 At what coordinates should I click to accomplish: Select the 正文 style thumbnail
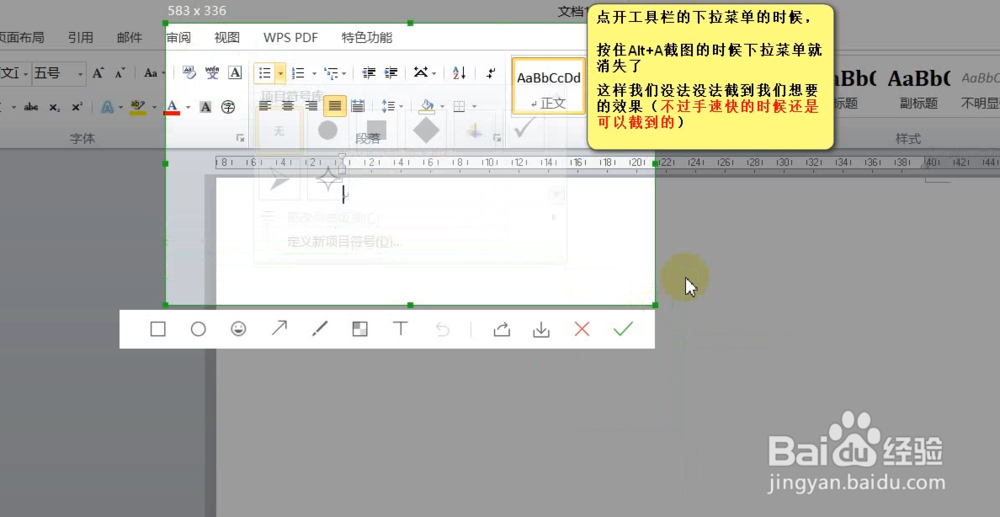pos(549,85)
